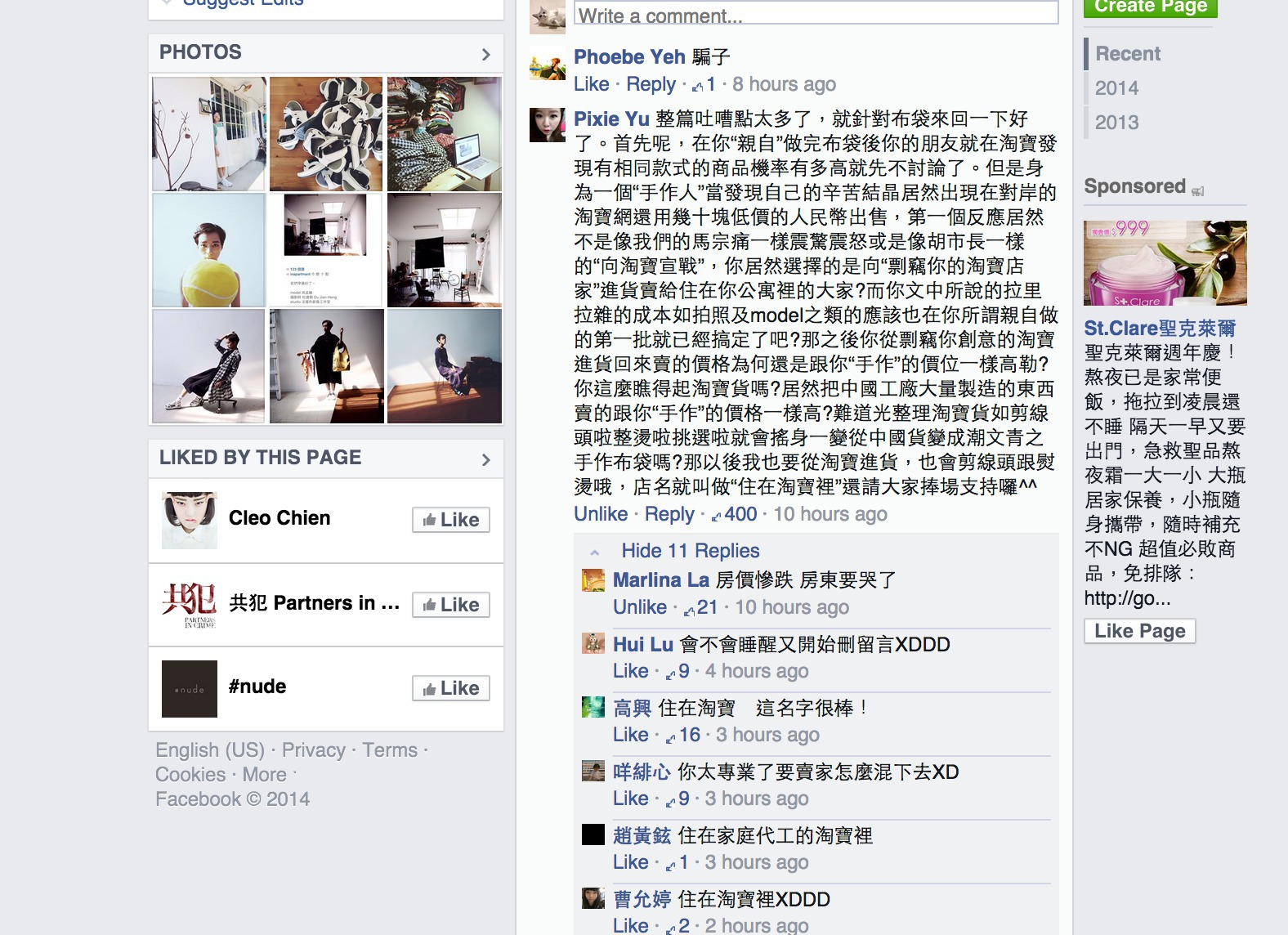Image resolution: width=1288 pixels, height=935 pixels.
Task: Collapse the Hide 11 Replies thread
Action: [690, 551]
